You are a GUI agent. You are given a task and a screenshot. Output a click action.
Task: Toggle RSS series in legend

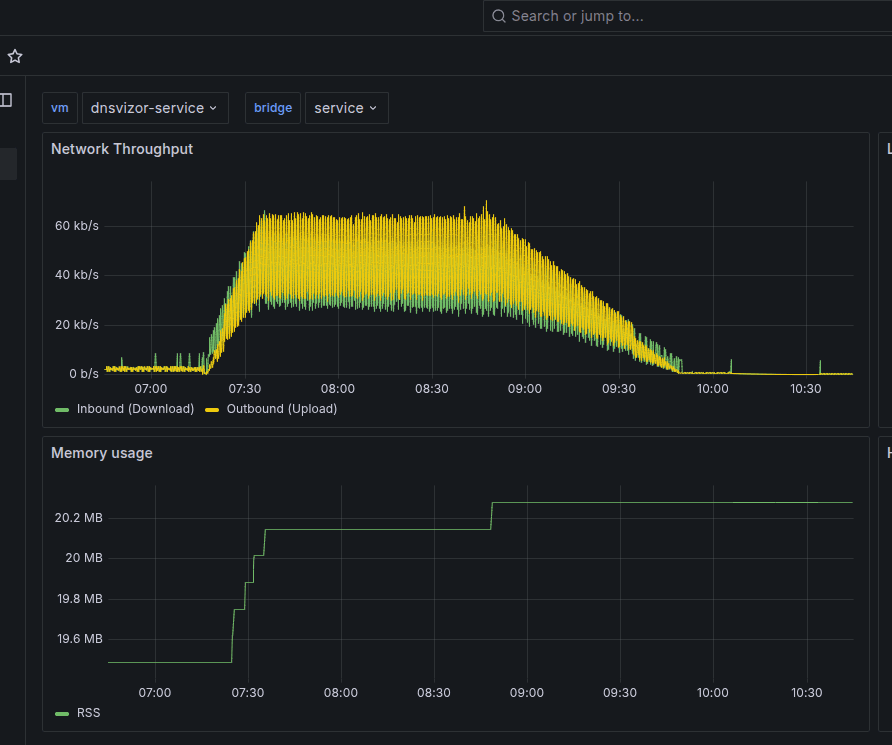point(88,713)
